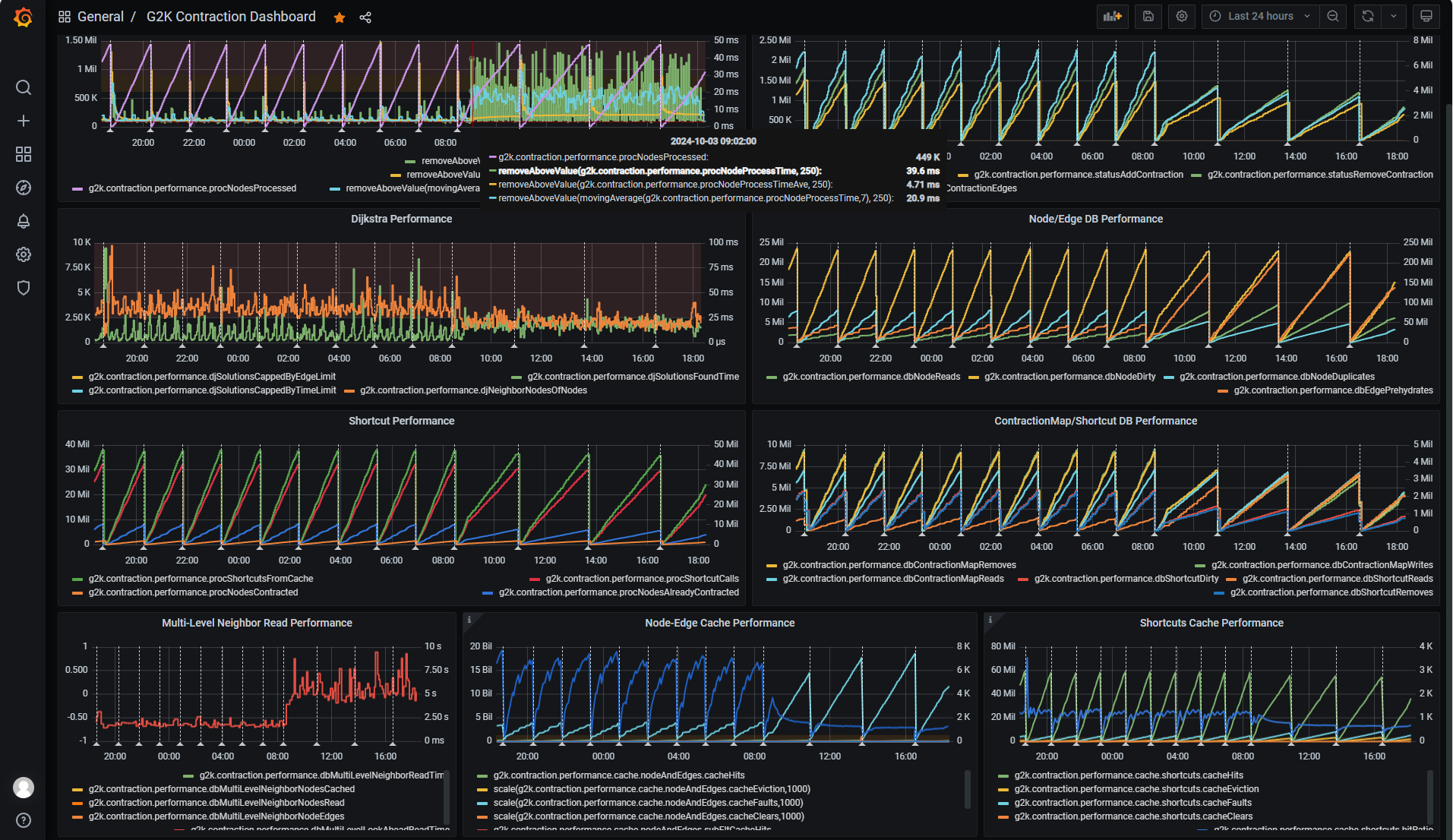The image size is (1453, 840).
Task: Open dashboard settings gear in the top bar
Action: pos(1182,16)
